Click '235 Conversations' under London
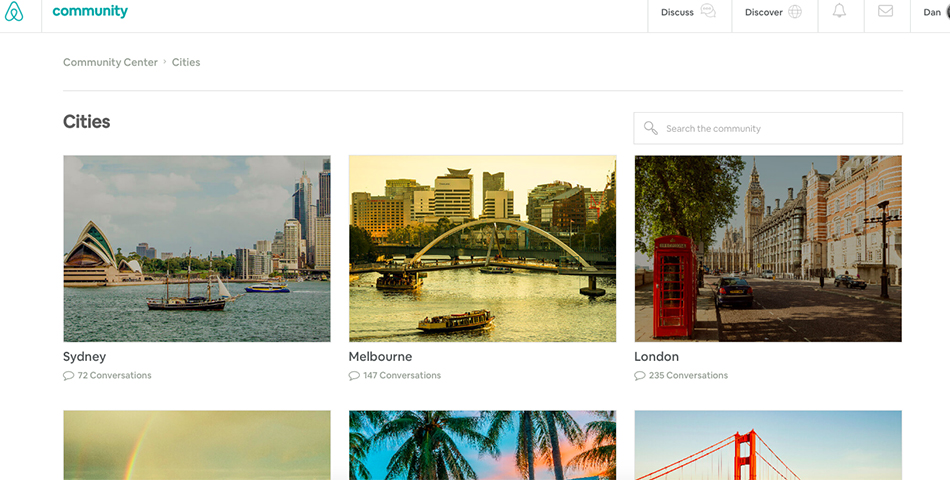 click(x=688, y=376)
